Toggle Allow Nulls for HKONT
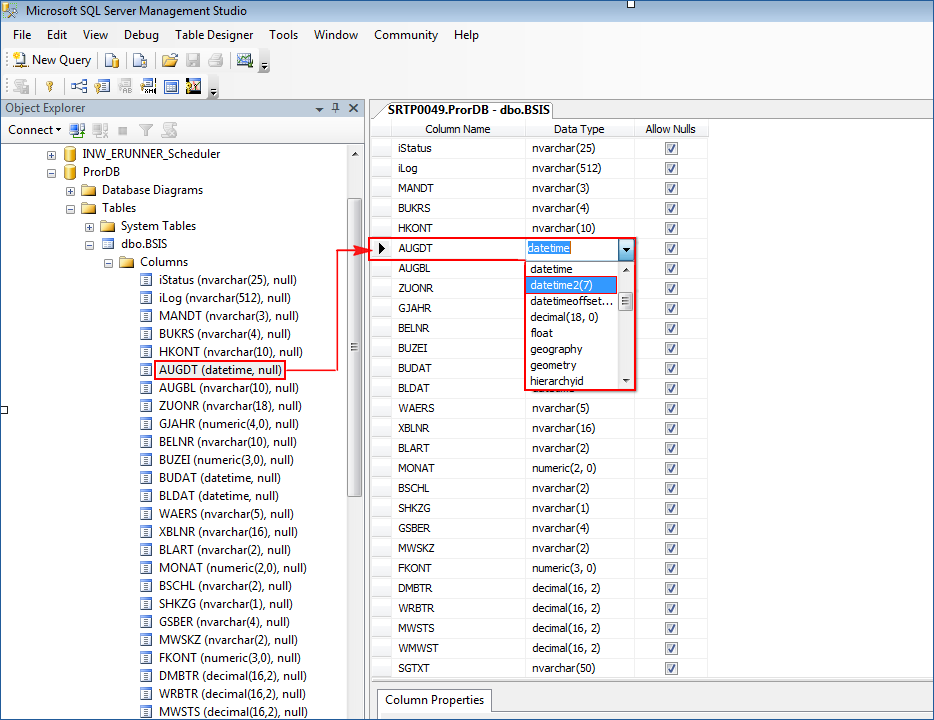Image resolution: width=934 pixels, height=720 pixels. (x=671, y=228)
